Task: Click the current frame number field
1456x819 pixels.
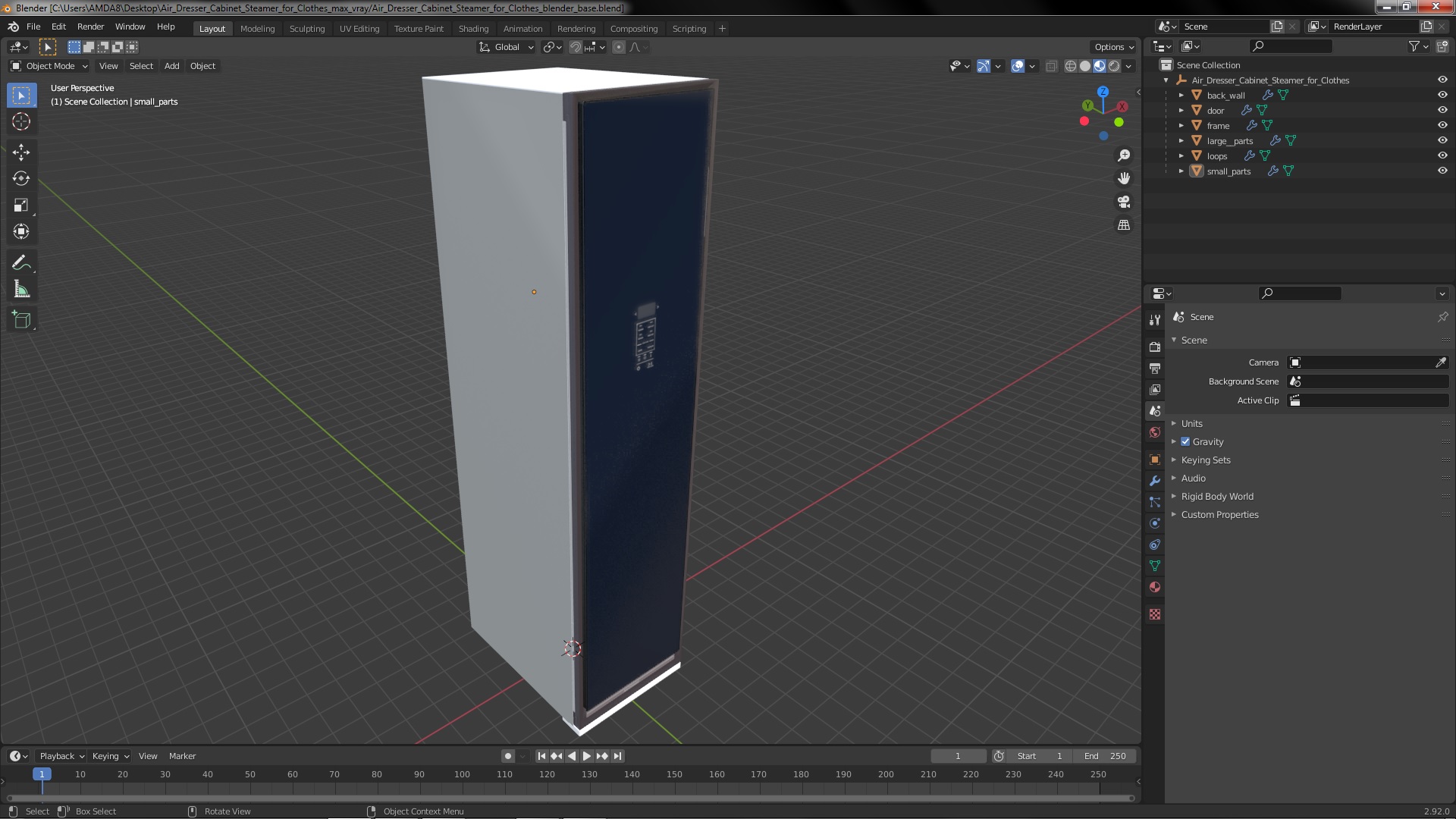Action: [959, 756]
